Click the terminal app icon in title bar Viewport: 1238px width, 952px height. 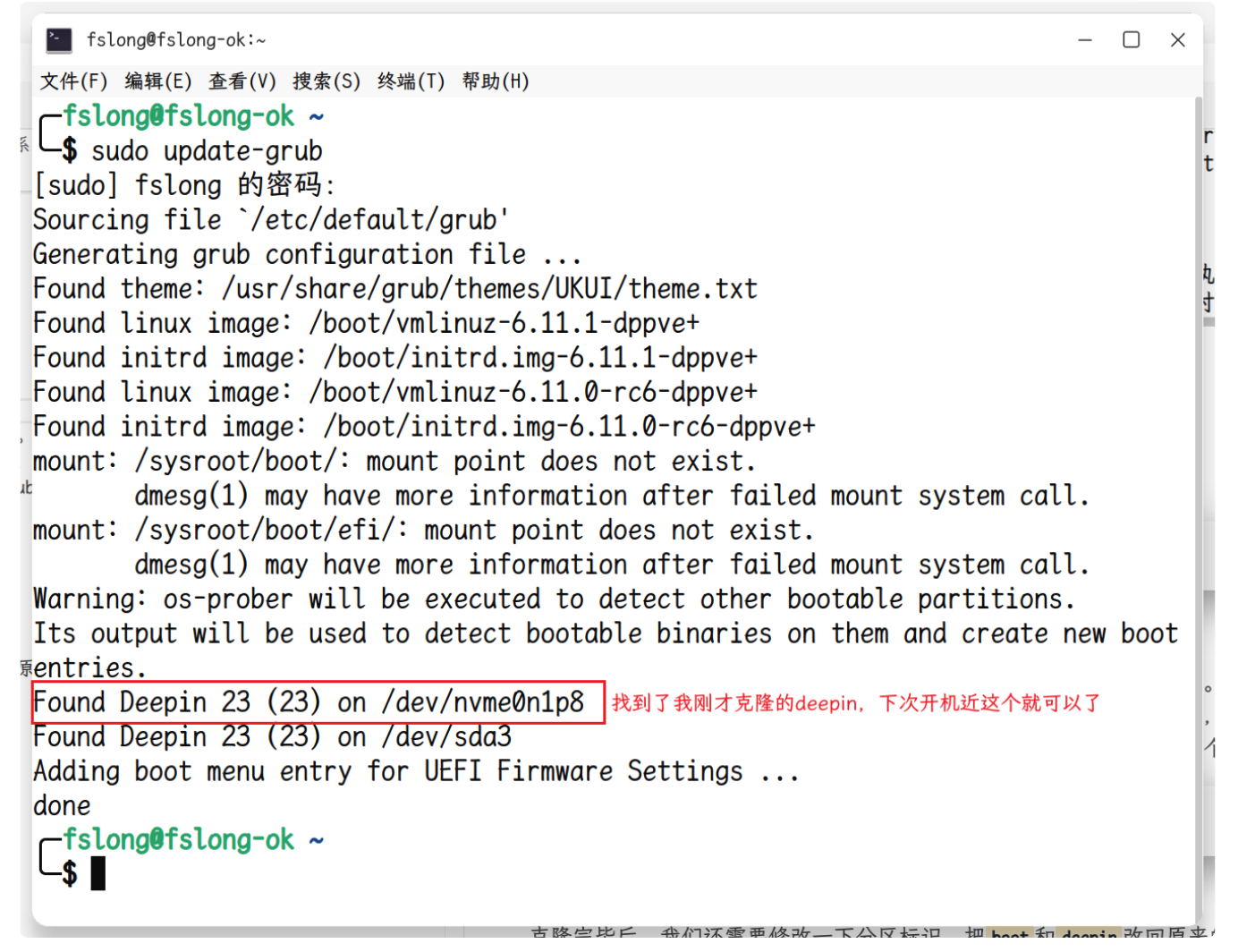tap(59, 40)
